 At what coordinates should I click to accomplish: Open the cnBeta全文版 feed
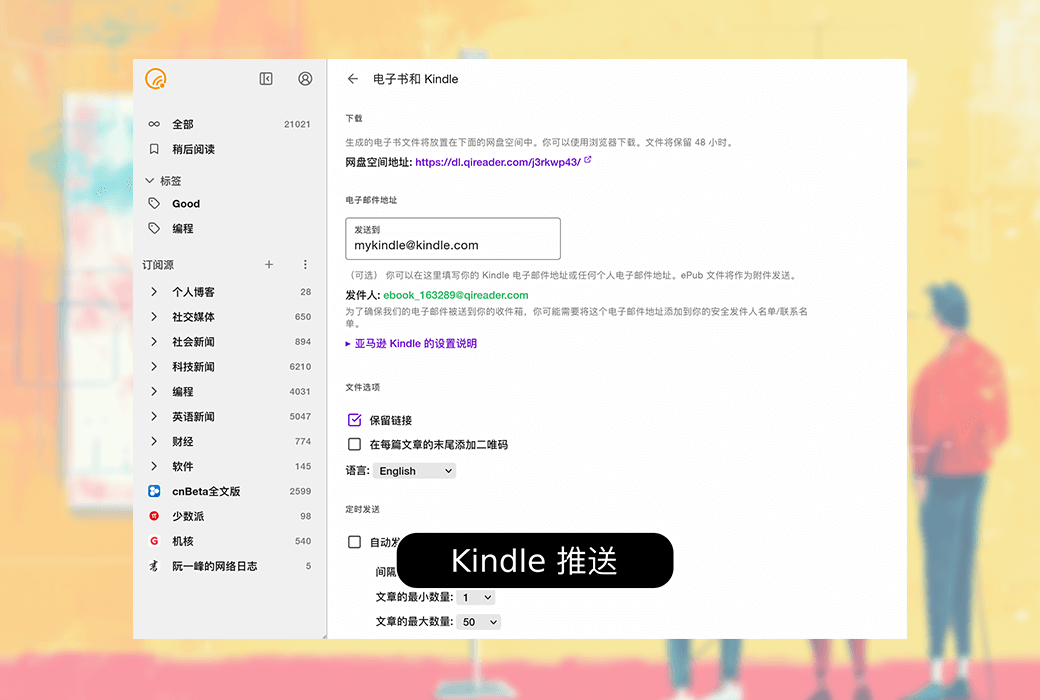(x=205, y=492)
